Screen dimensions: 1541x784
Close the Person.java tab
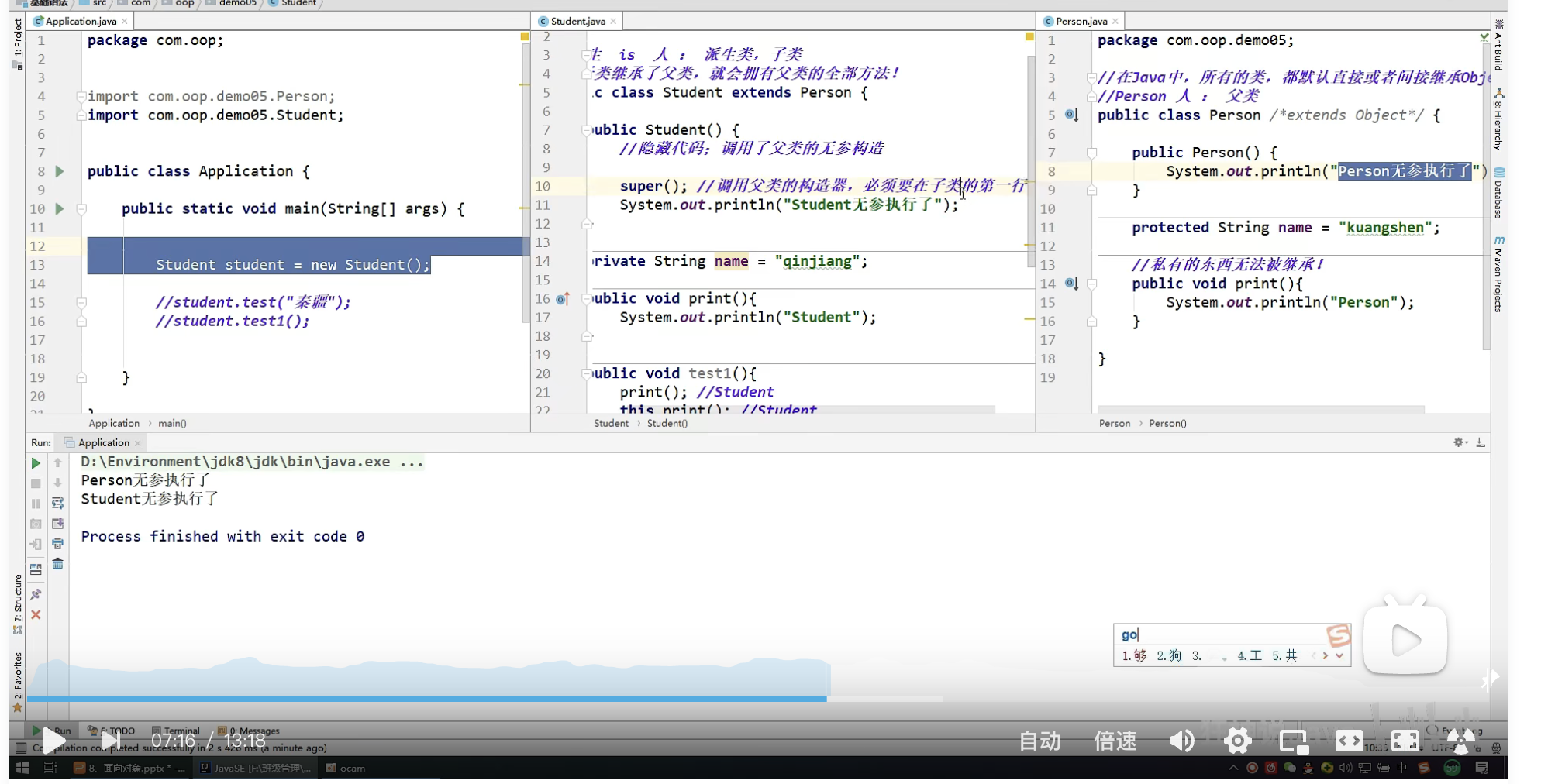pyautogui.click(x=1115, y=21)
